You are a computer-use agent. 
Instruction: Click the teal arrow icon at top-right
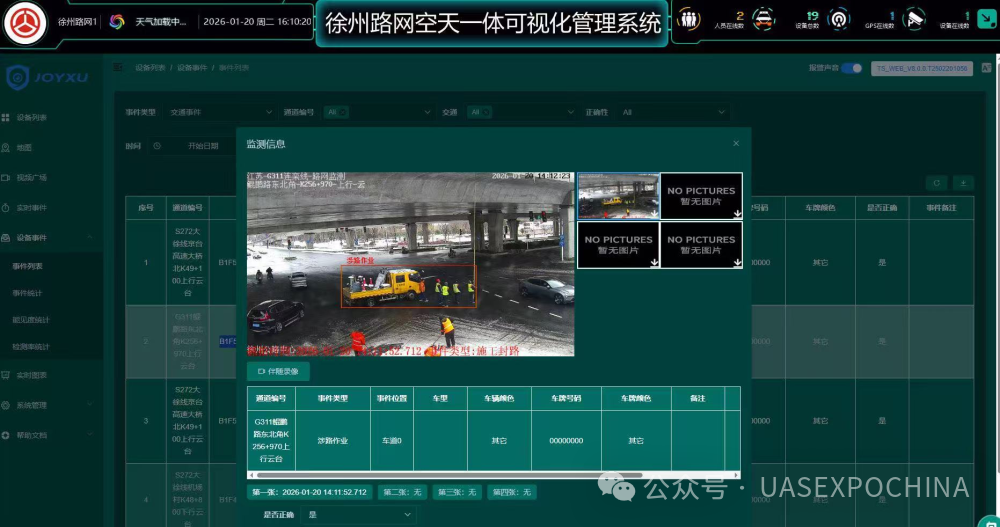pos(988,20)
